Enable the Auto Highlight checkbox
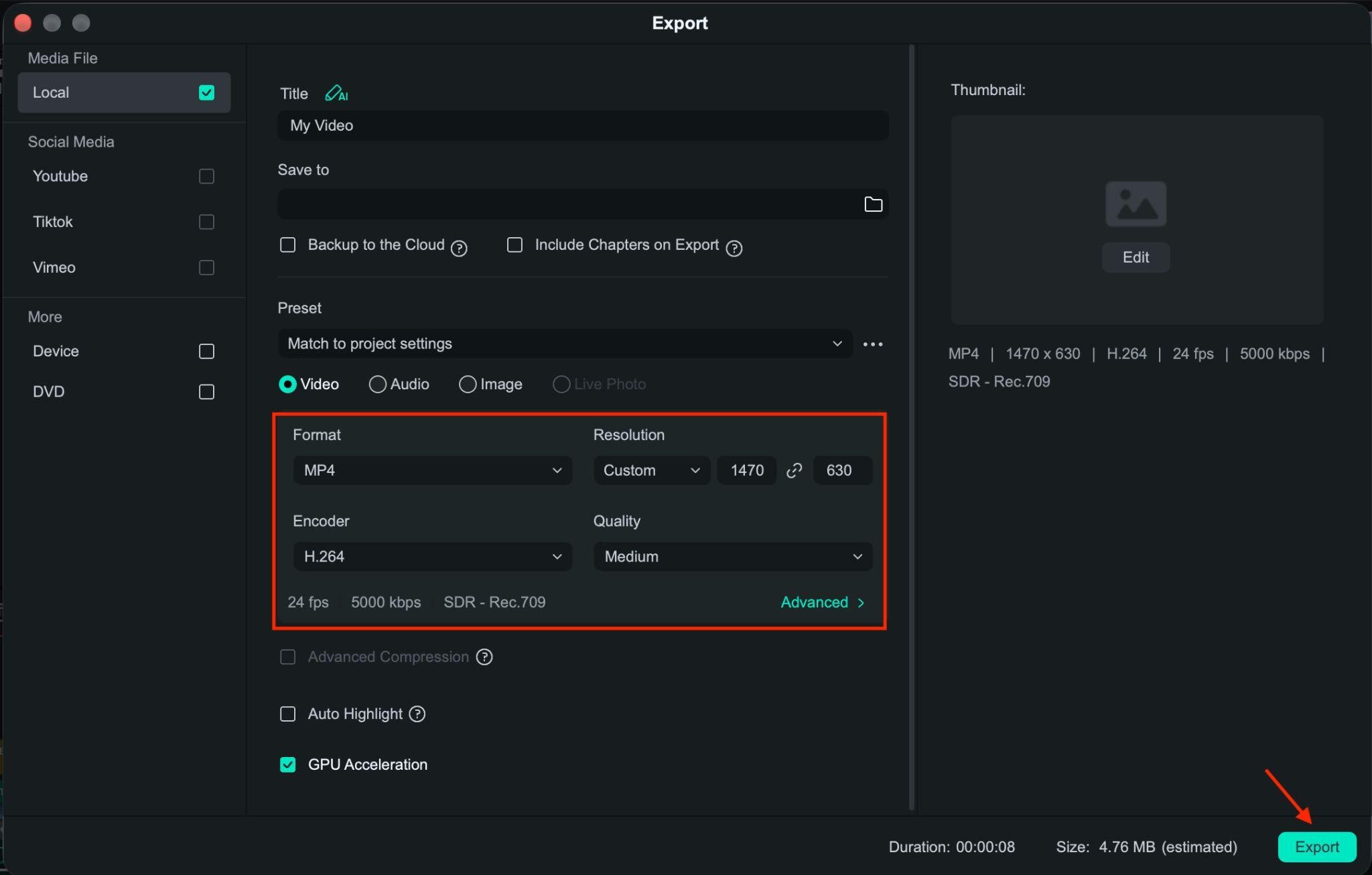 287,714
